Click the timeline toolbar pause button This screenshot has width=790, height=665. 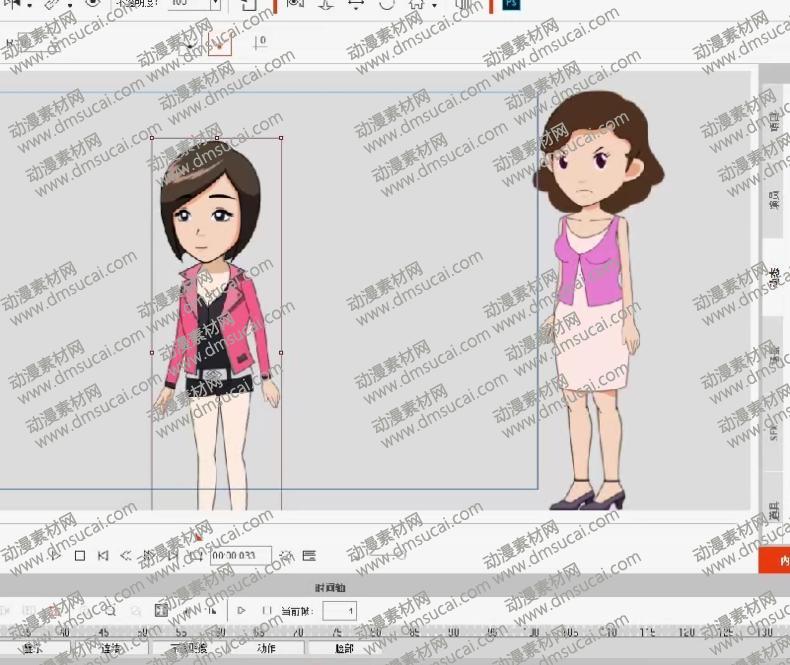(x=267, y=611)
